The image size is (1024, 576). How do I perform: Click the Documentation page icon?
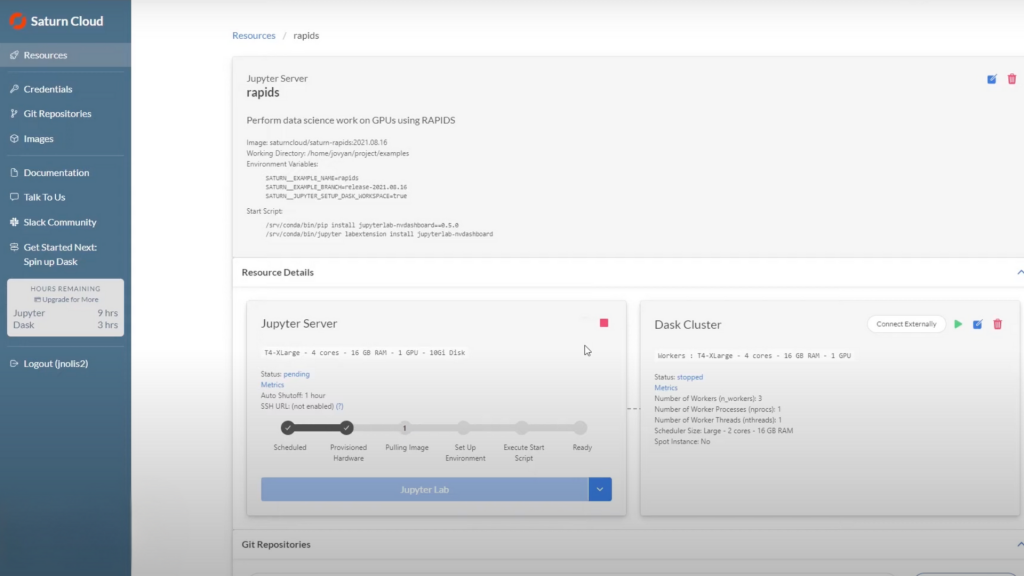tap(14, 172)
